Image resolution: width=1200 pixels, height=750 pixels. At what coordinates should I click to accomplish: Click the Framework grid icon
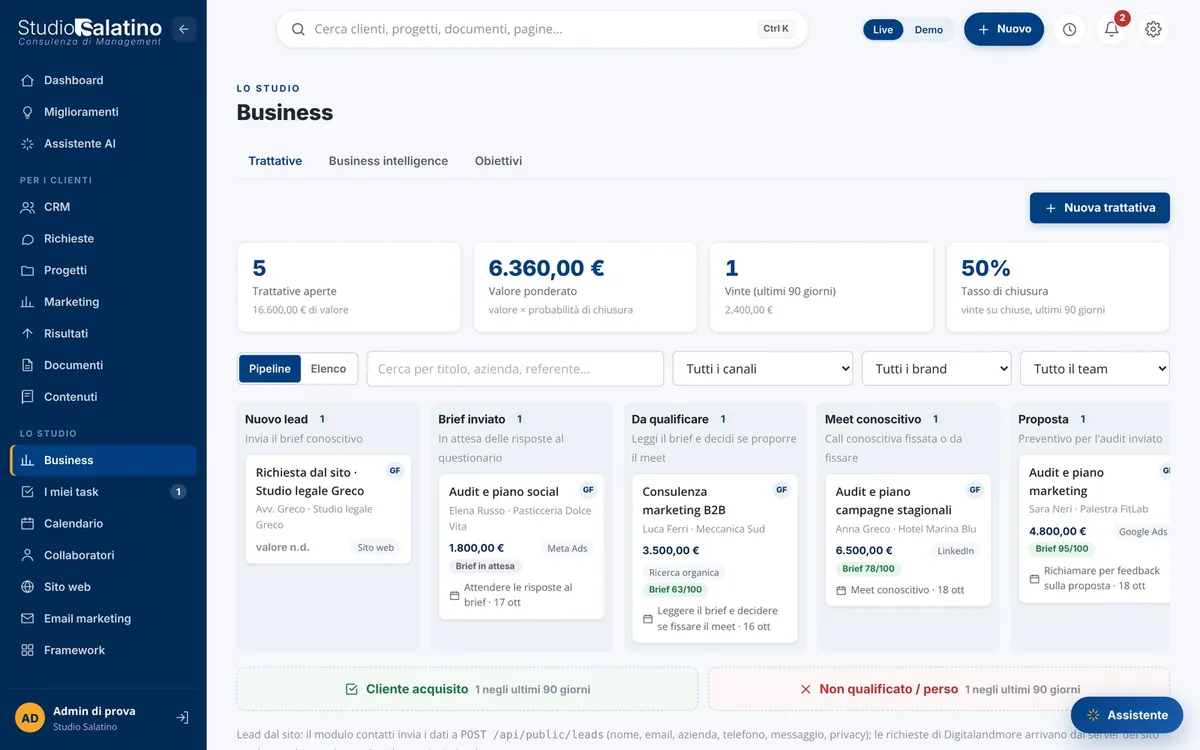coord(28,650)
